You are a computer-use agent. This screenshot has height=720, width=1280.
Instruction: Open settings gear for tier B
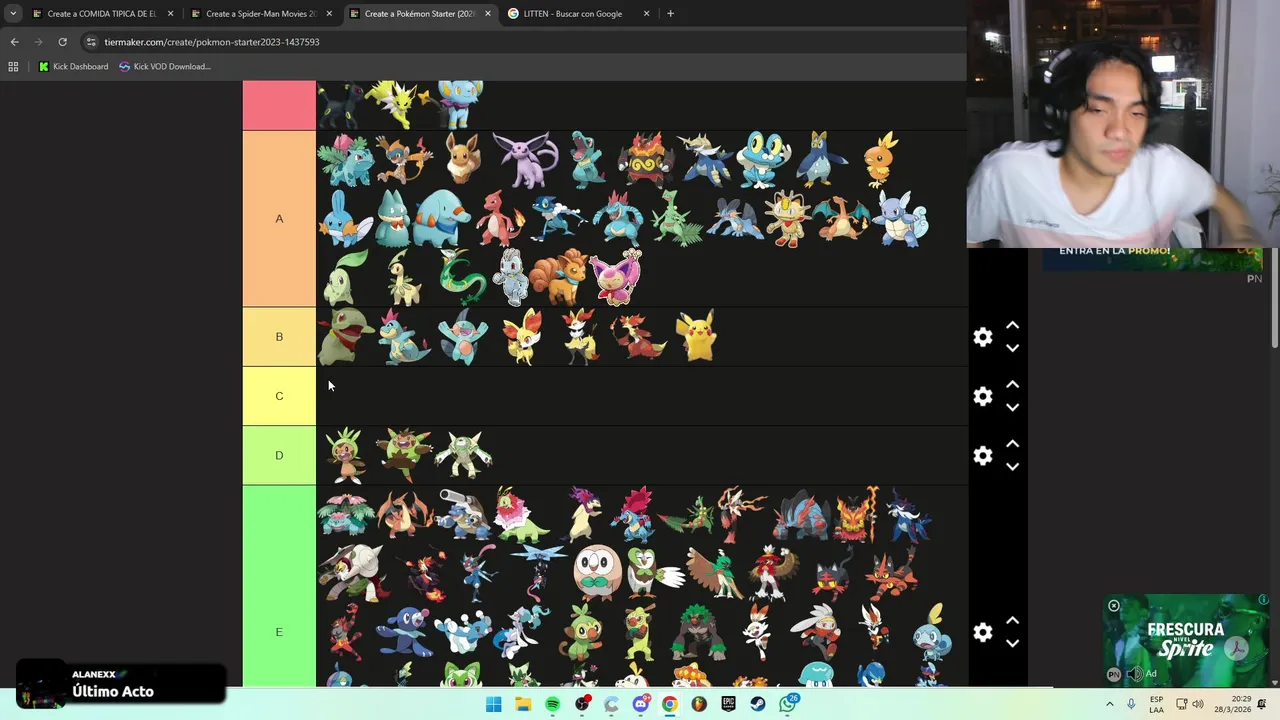coord(983,337)
